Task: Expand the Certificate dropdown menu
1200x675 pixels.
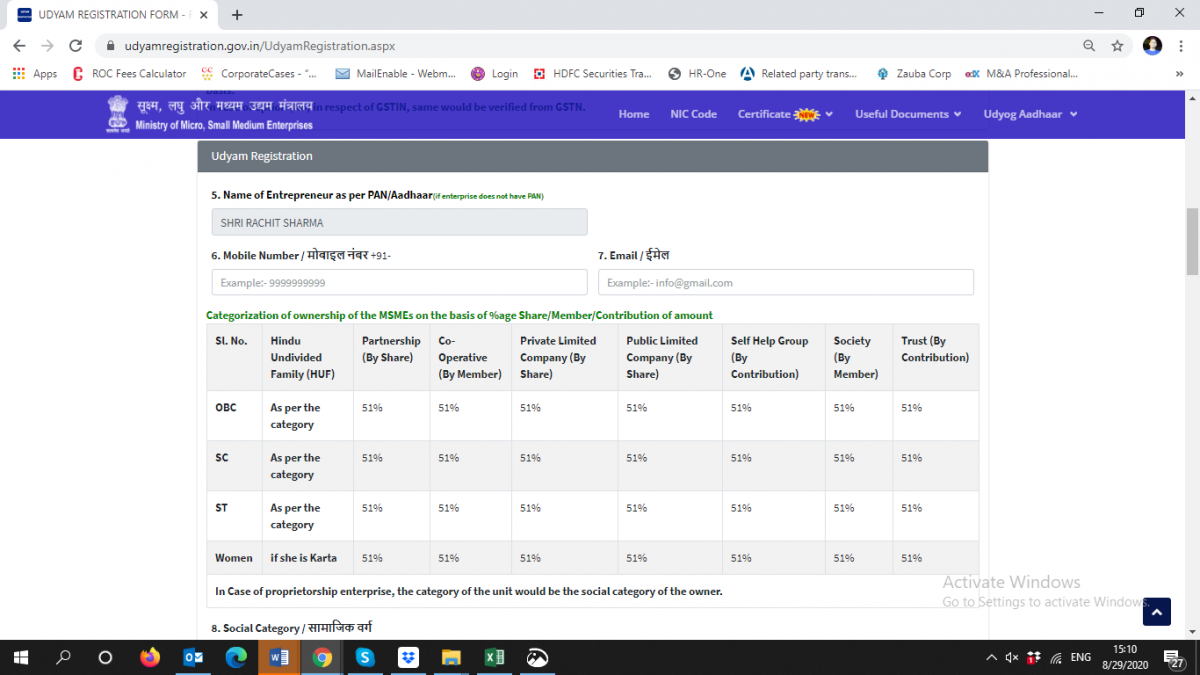Action: coord(785,114)
